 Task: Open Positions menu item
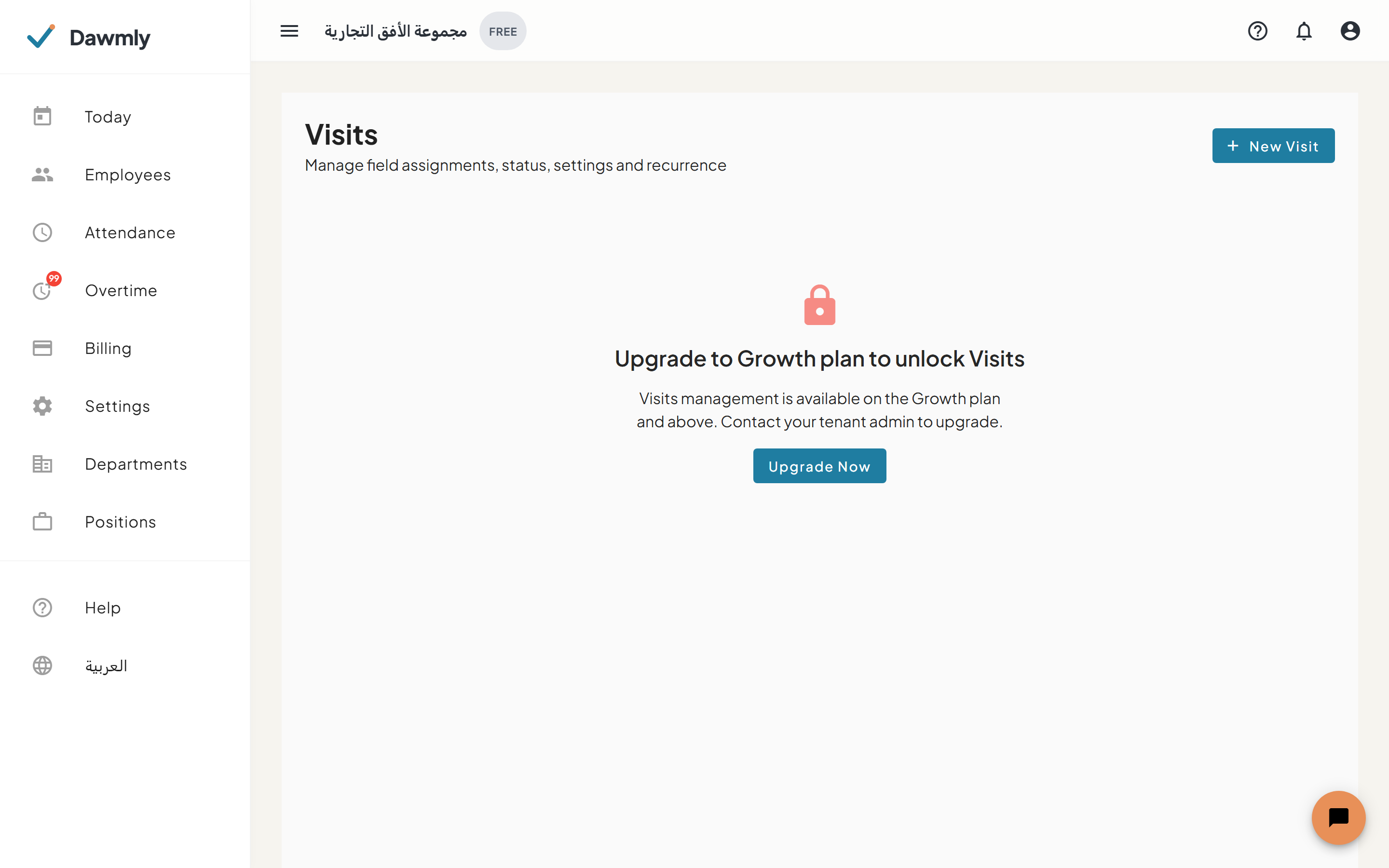point(125,522)
